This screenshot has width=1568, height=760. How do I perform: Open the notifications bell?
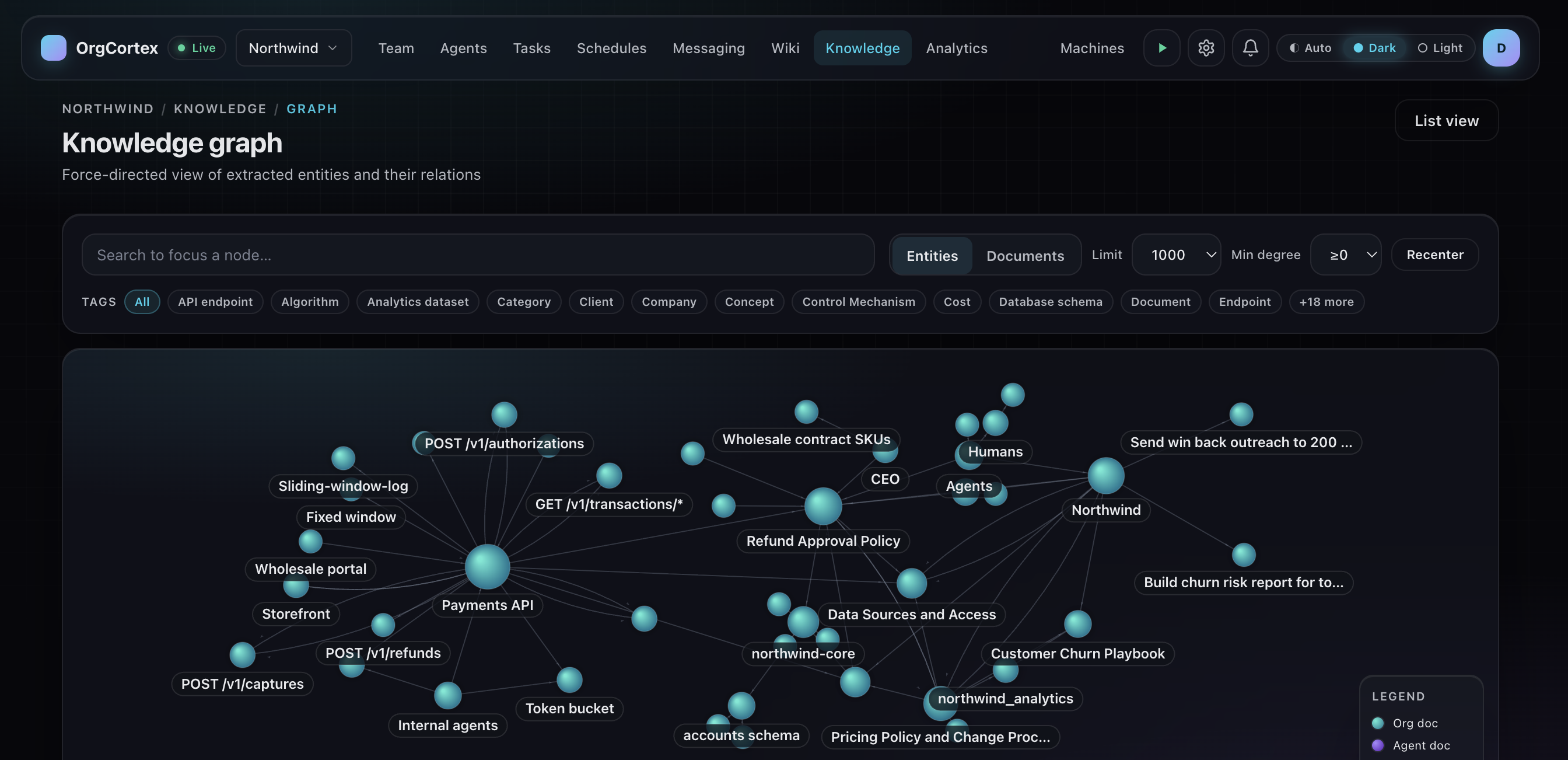(1250, 47)
